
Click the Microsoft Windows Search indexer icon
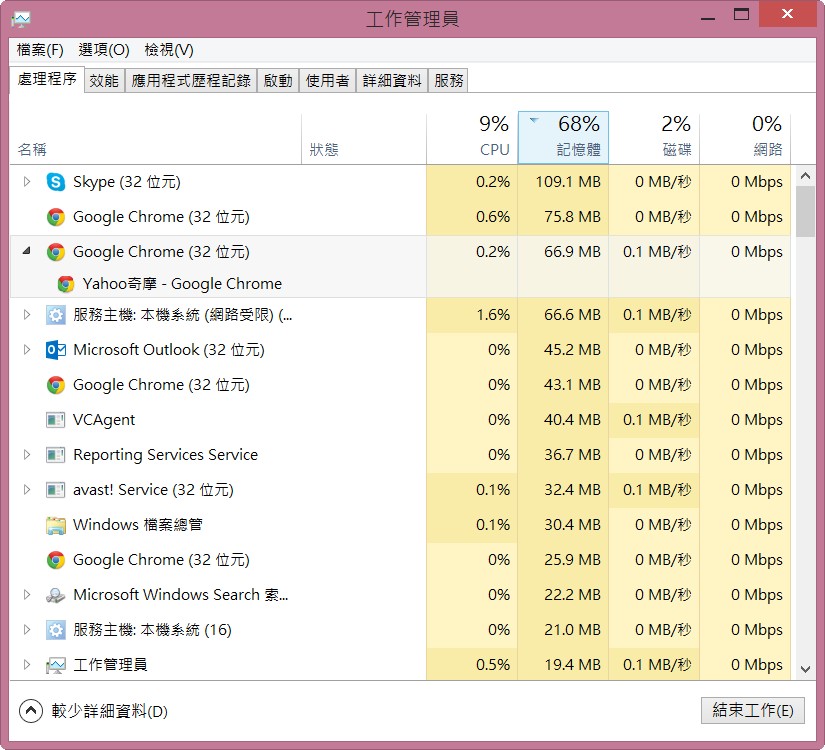tap(56, 595)
